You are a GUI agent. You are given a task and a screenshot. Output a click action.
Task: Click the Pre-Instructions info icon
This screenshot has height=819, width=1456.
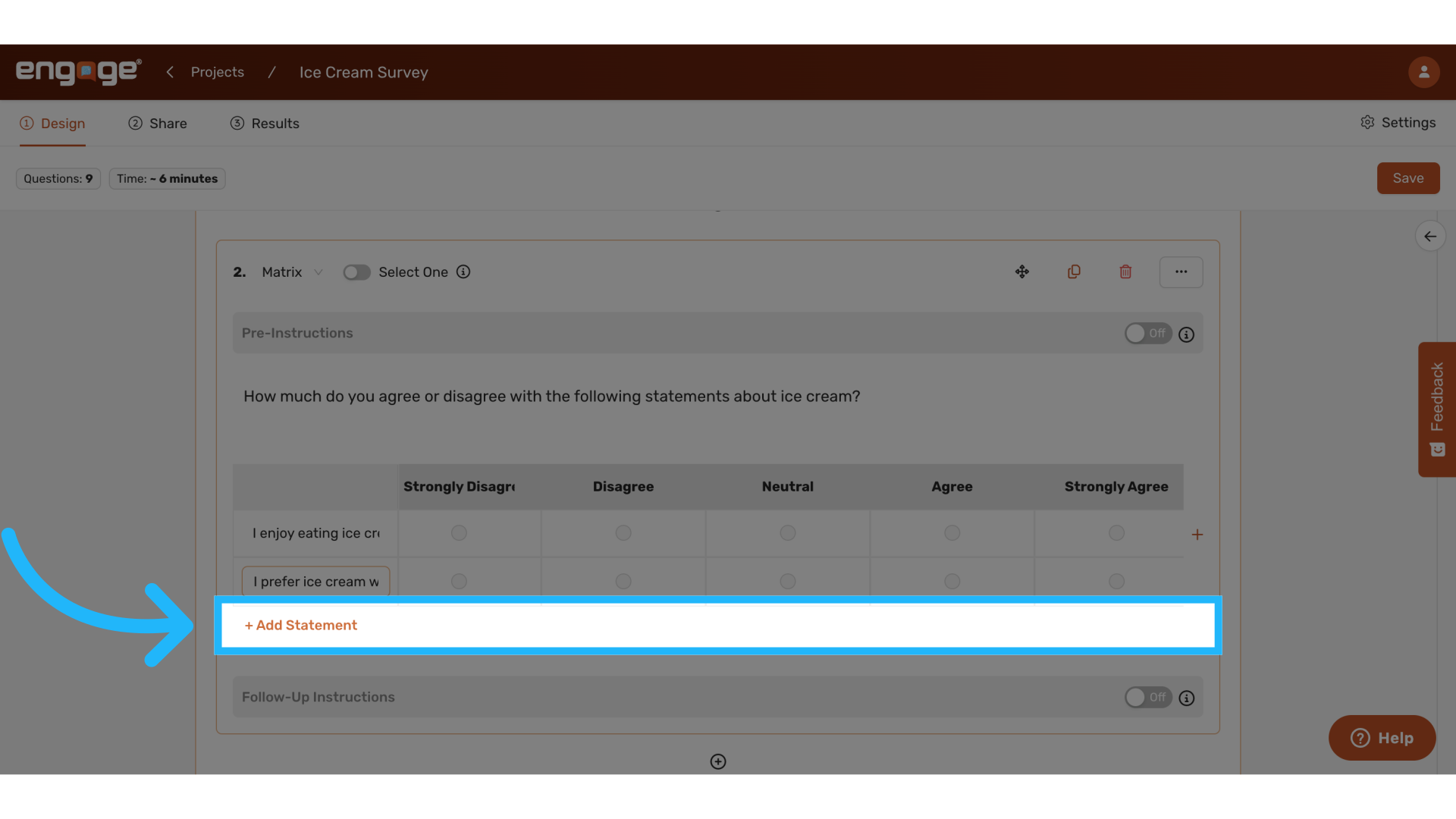pyautogui.click(x=1187, y=334)
